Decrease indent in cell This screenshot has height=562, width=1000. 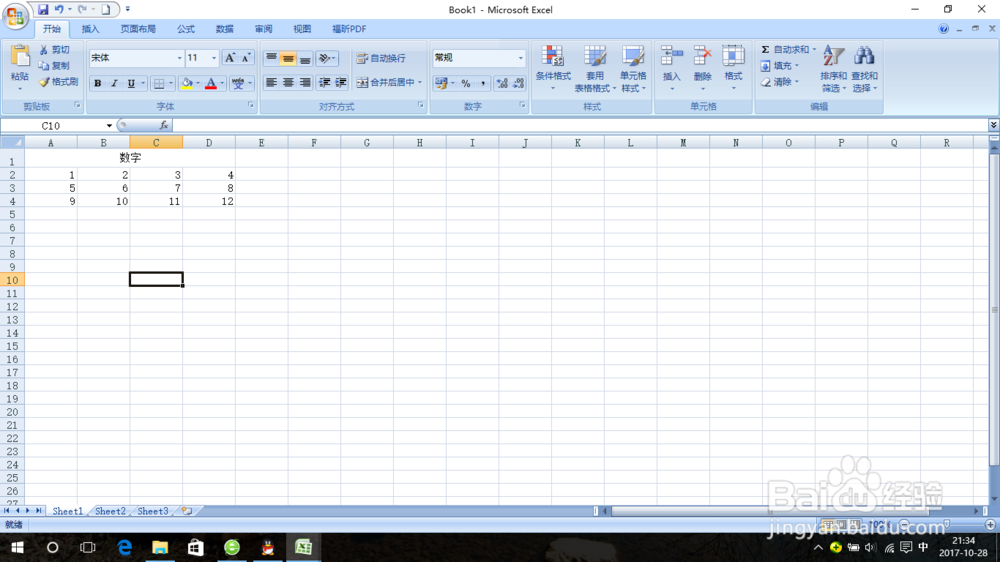[325, 83]
